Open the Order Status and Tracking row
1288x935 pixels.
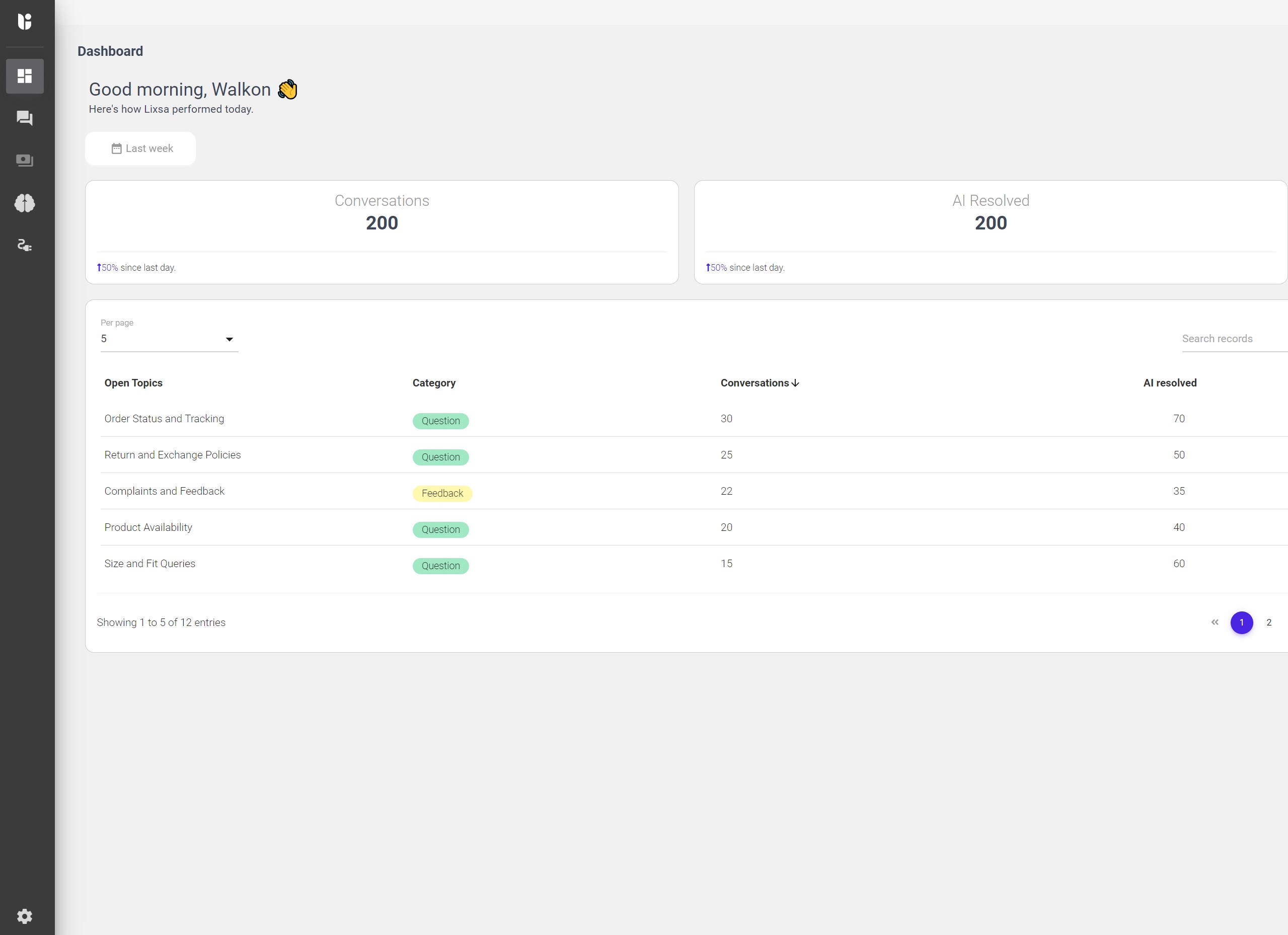pos(164,419)
